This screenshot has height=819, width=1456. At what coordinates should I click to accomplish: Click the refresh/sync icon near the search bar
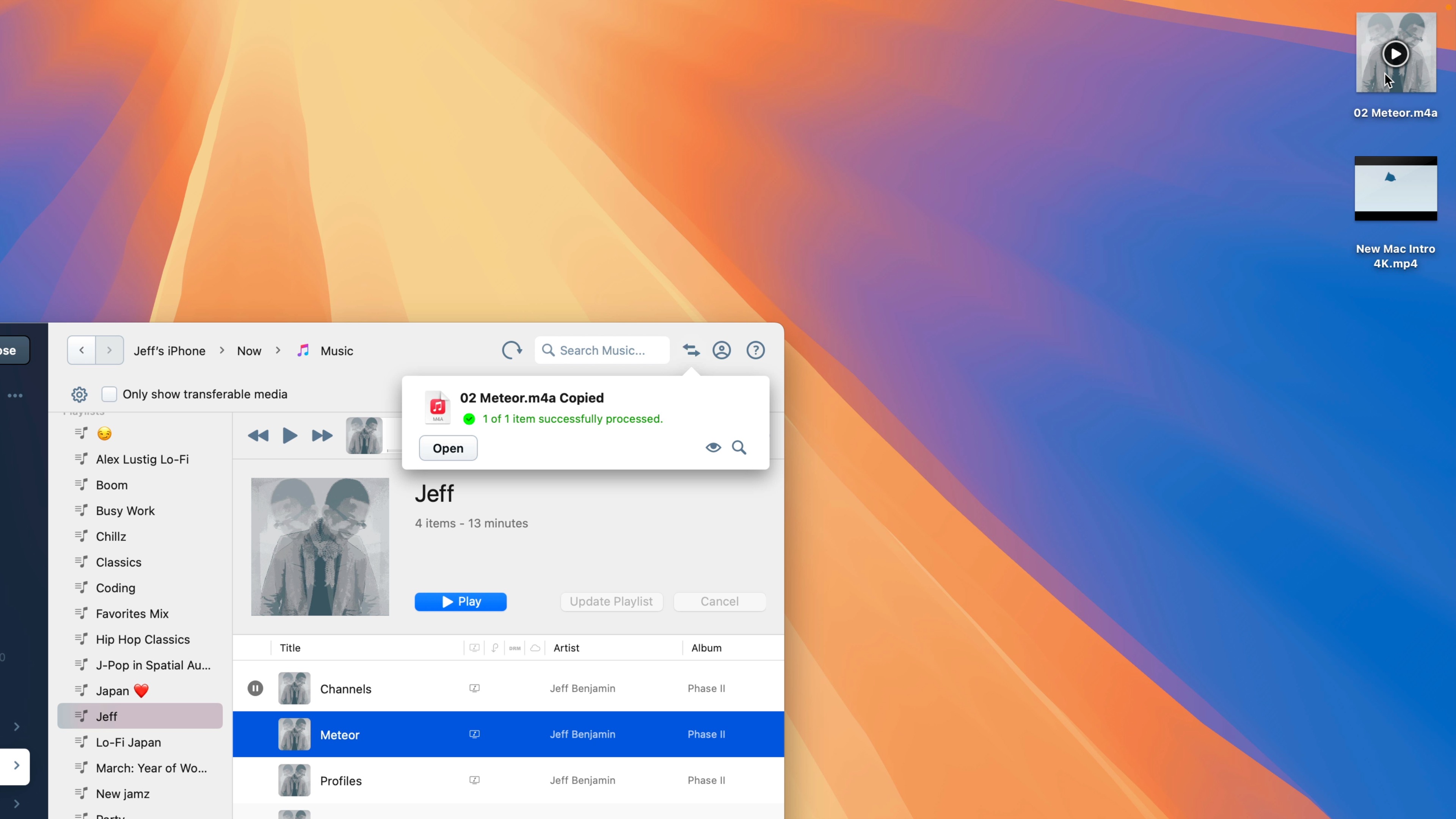(511, 350)
